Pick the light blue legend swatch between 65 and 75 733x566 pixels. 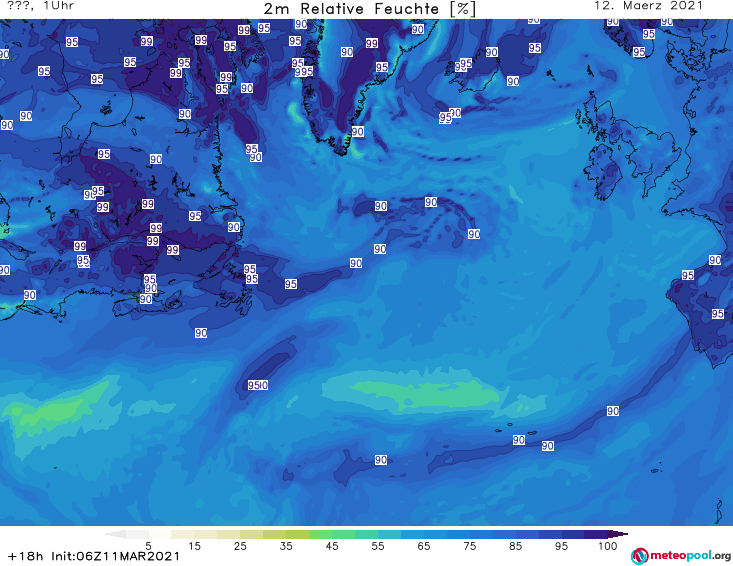point(446,534)
